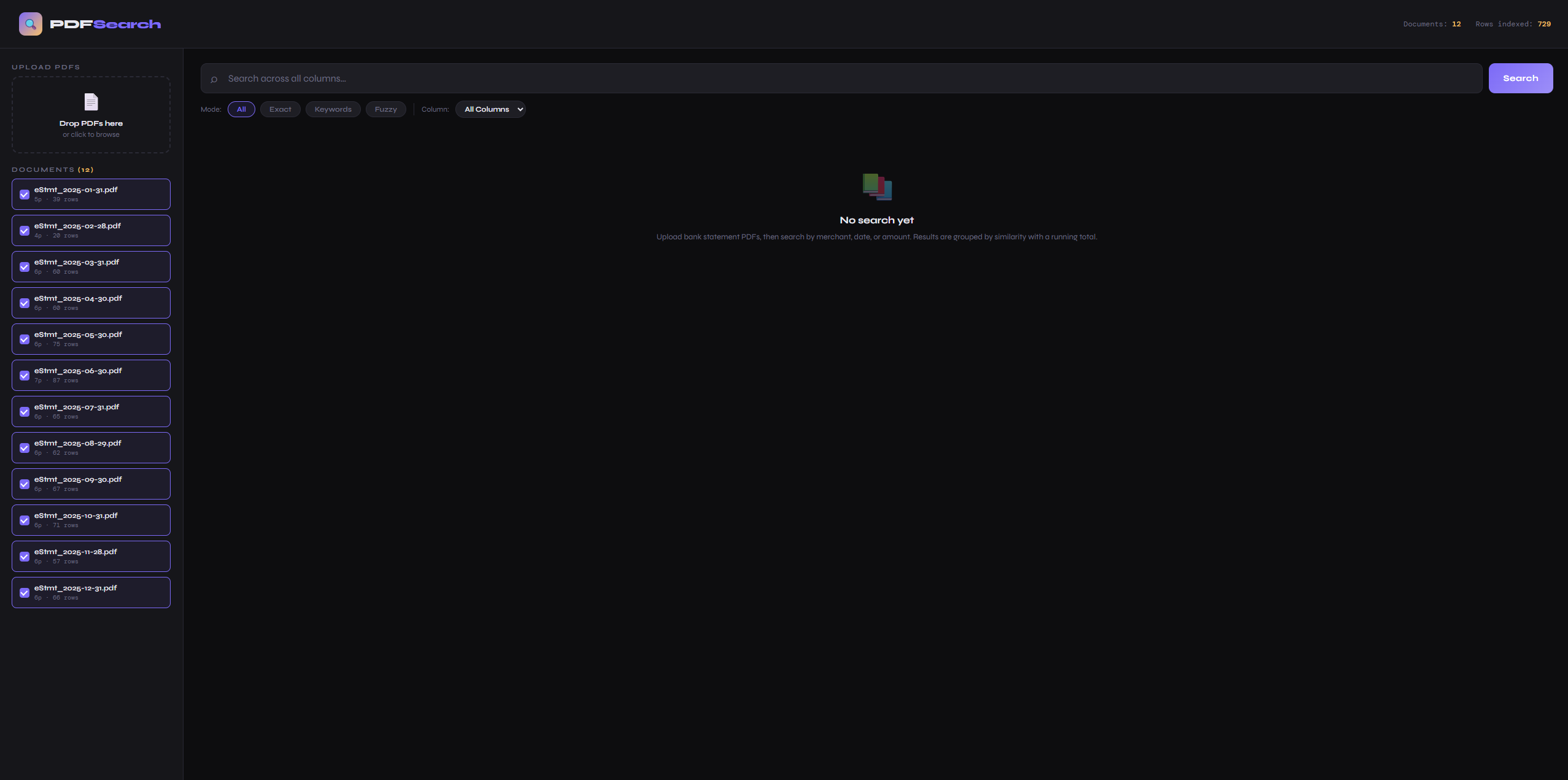Click the '6p · 71 rows' detail text
The image size is (1568, 780).
56,525
